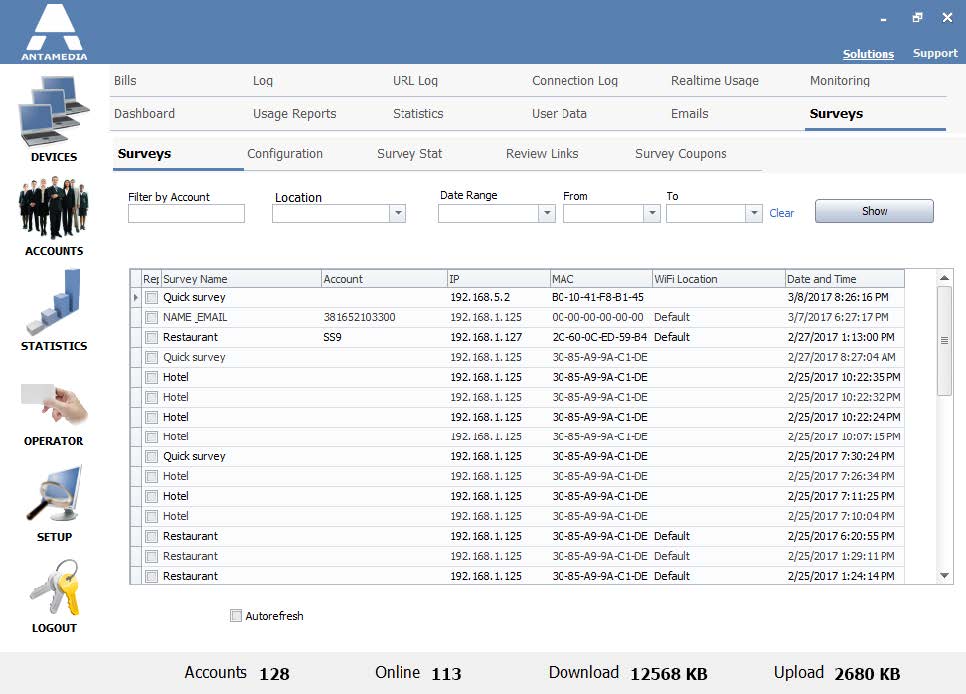This screenshot has width=966, height=694.
Task: Open the Accounts section icon
Action: point(54,208)
